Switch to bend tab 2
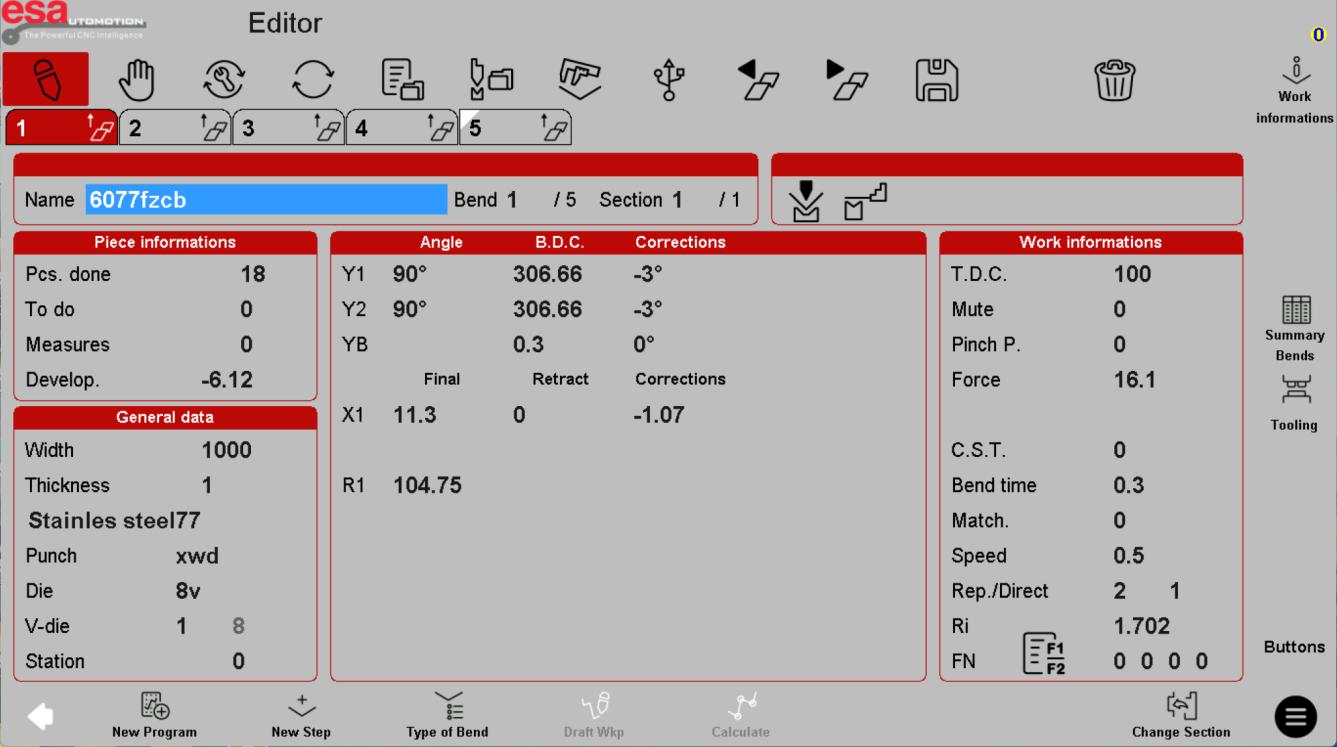This screenshot has height=747, width=1337. [174, 128]
